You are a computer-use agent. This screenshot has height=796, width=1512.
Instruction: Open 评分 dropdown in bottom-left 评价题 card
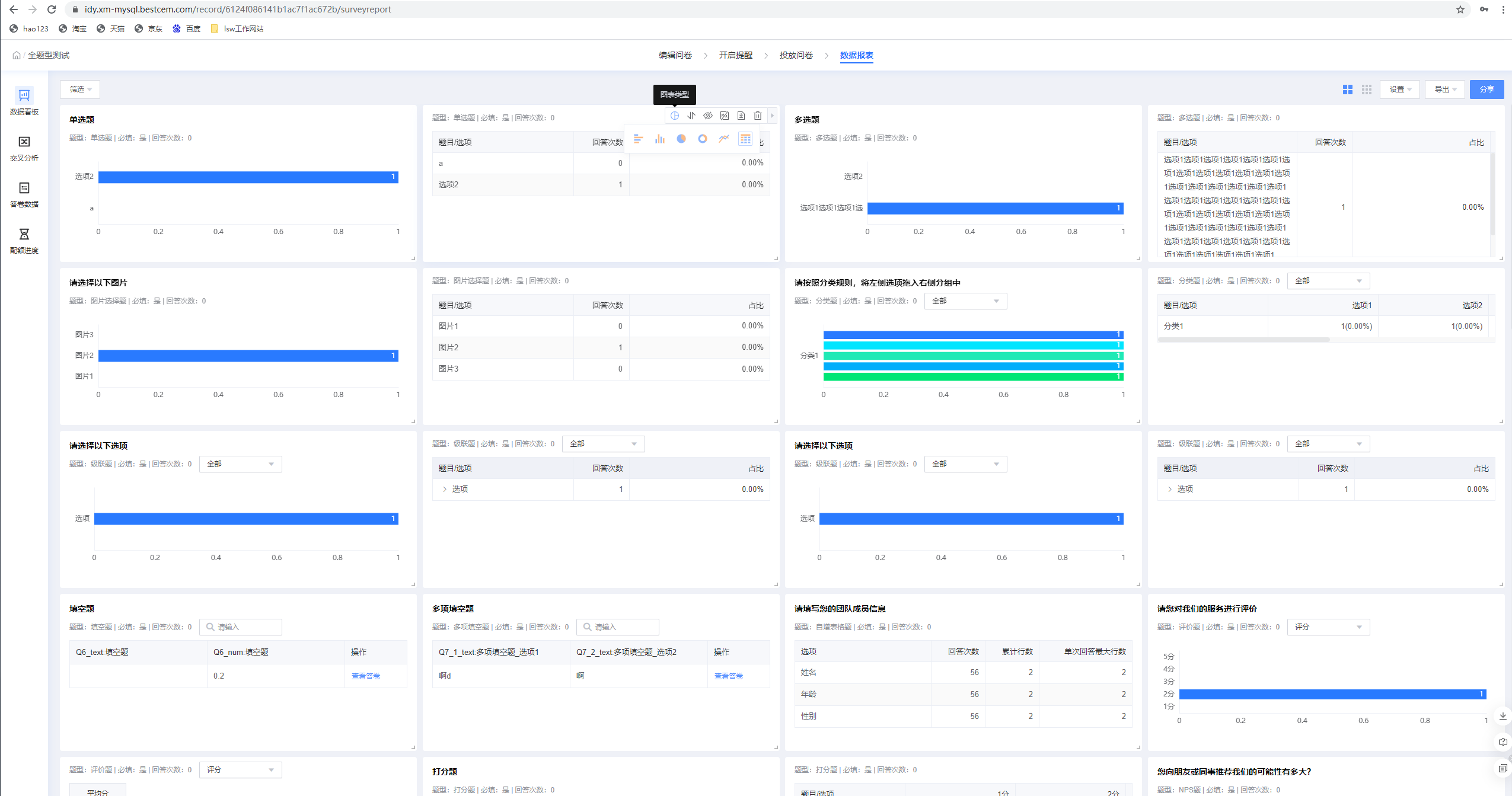point(240,770)
